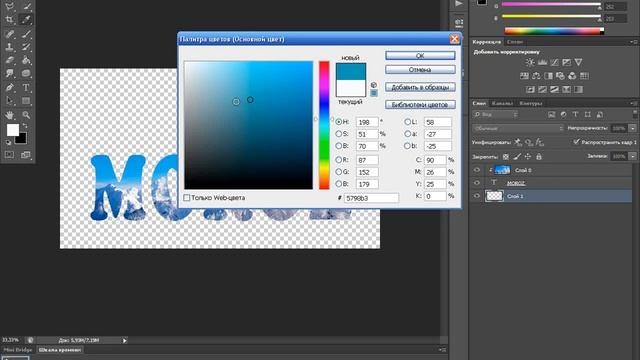This screenshot has width=640, height=360.
Task: Click OK in the color picker
Action: tap(420, 56)
